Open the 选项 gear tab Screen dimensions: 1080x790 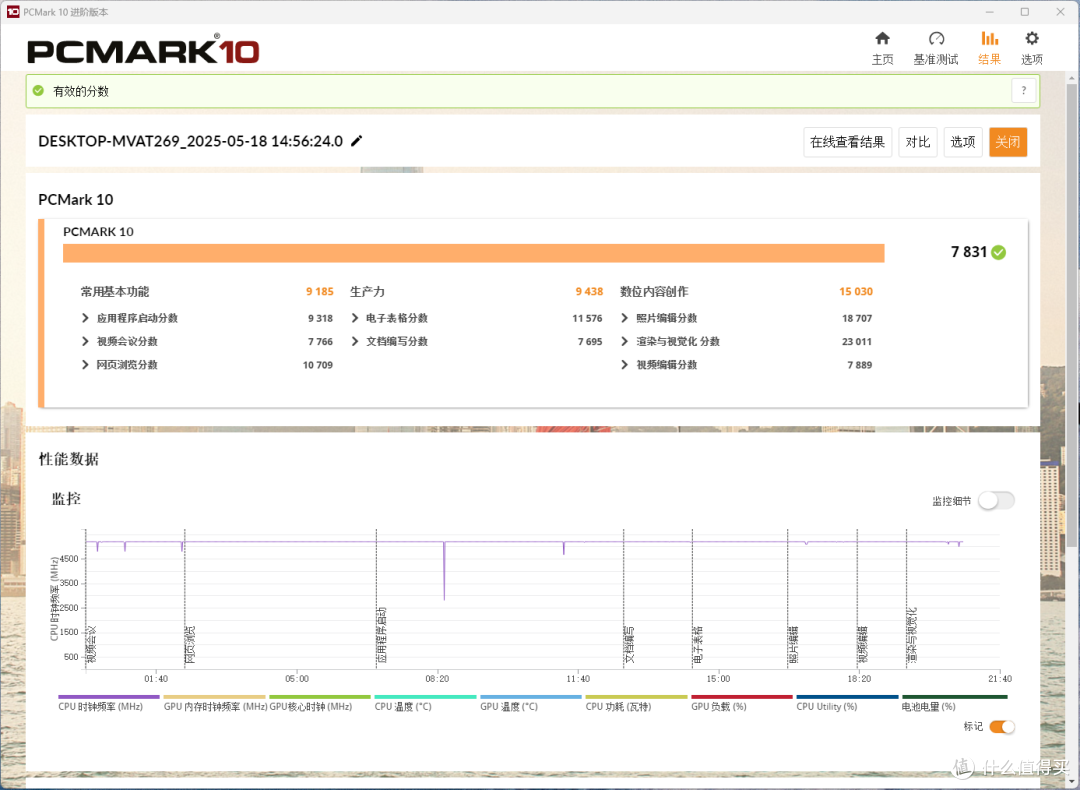[1031, 48]
